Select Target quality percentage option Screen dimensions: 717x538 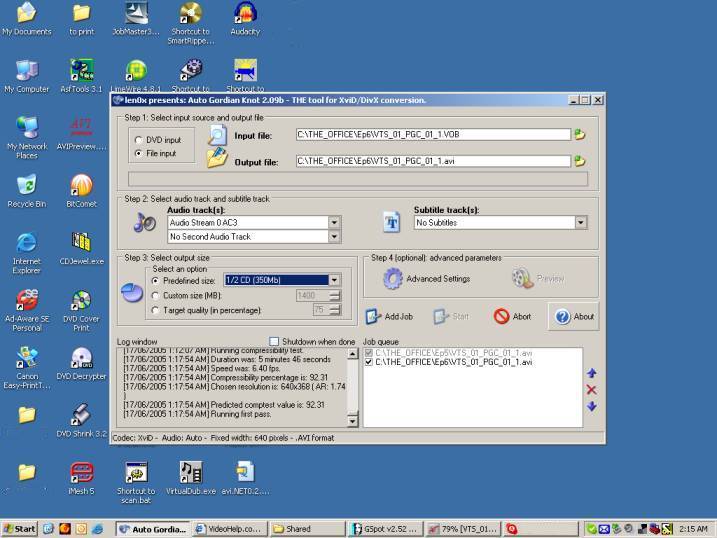(x=155, y=310)
